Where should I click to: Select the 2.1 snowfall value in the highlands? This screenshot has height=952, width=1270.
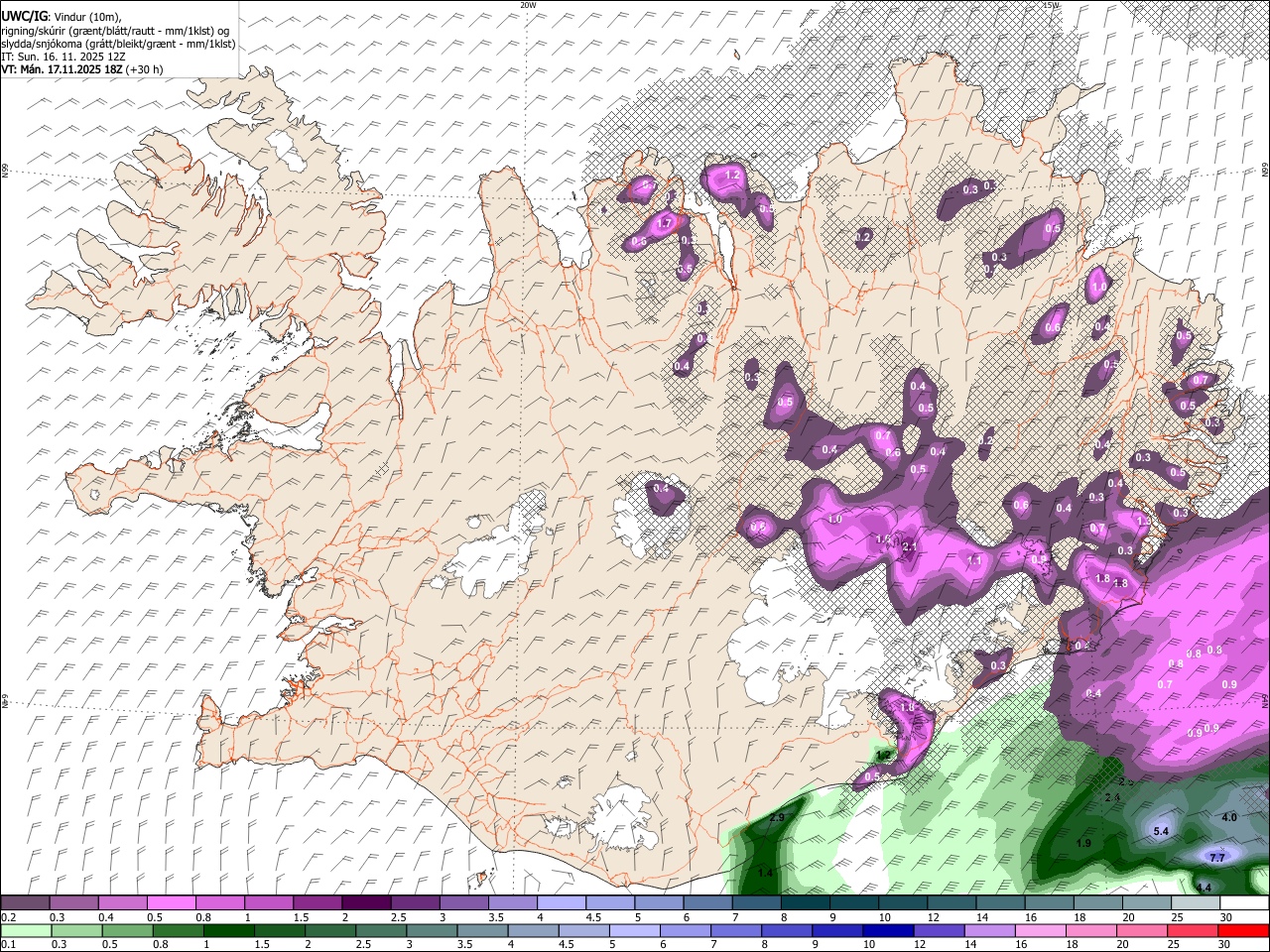coord(909,546)
